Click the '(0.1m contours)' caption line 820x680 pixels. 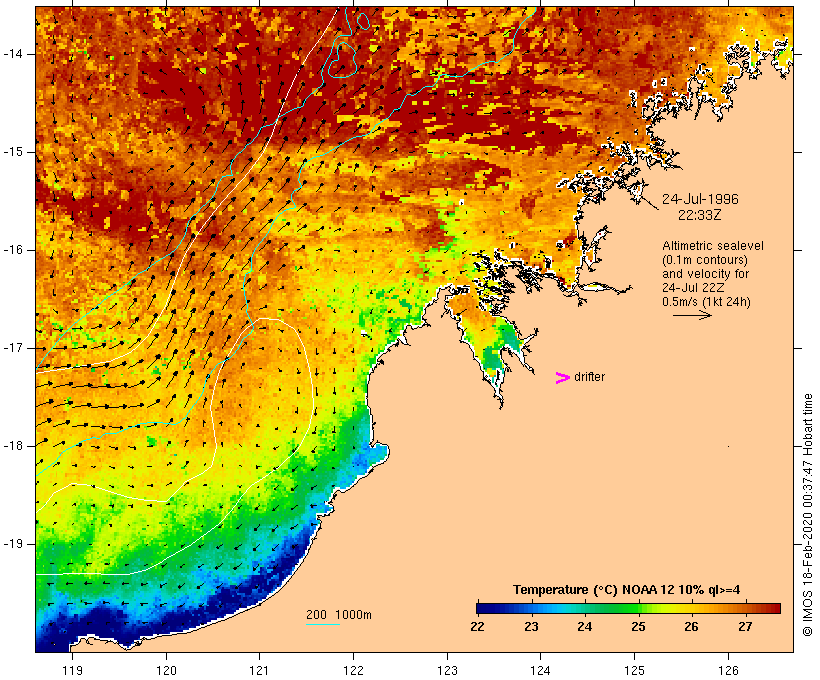click(x=705, y=260)
